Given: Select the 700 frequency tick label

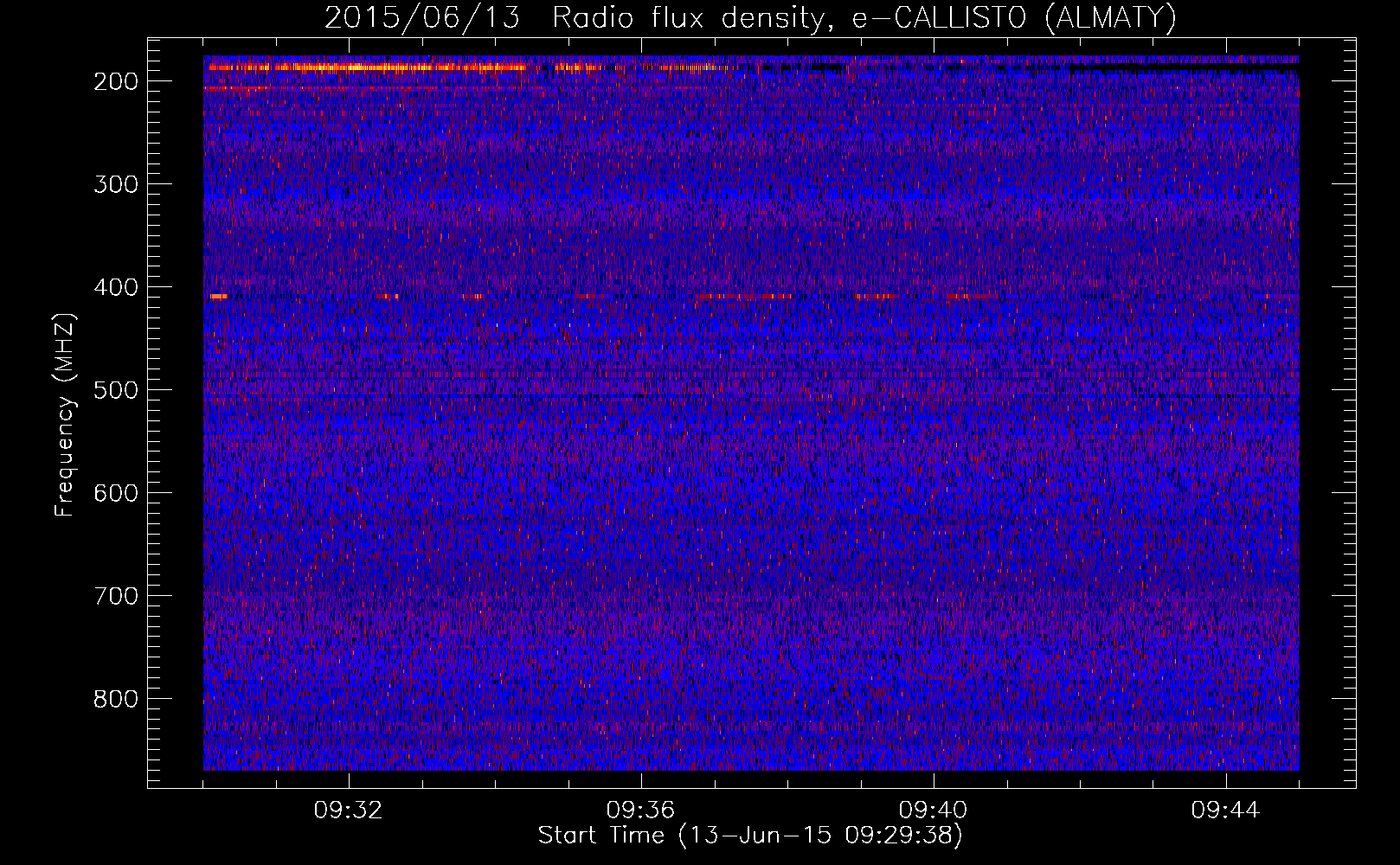Looking at the screenshot, I should point(115,596).
